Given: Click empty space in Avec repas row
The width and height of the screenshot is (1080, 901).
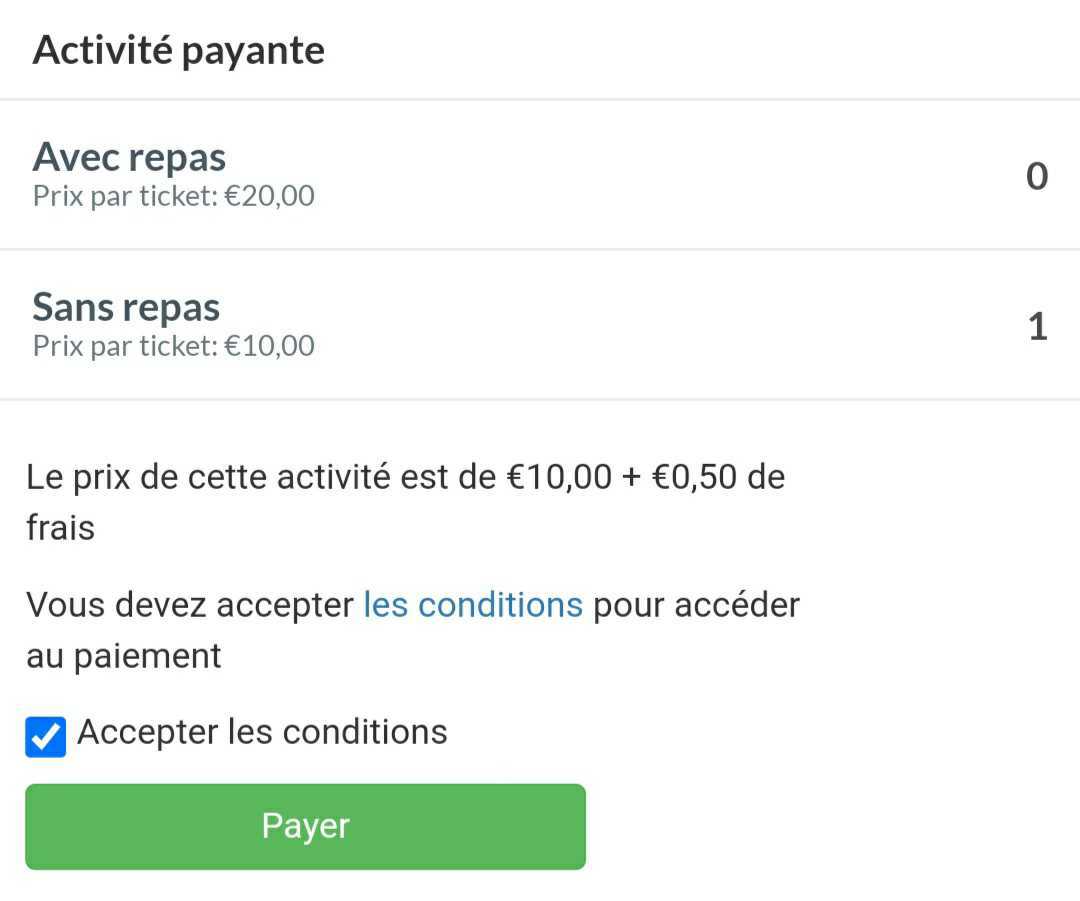Looking at the screenshot, I should point(650,176).
